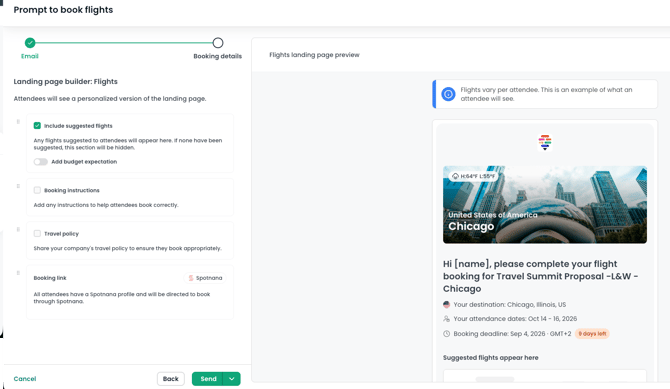
Task: Grab the drag handle for Booking instructions card
Action: [x=18, y=186]
